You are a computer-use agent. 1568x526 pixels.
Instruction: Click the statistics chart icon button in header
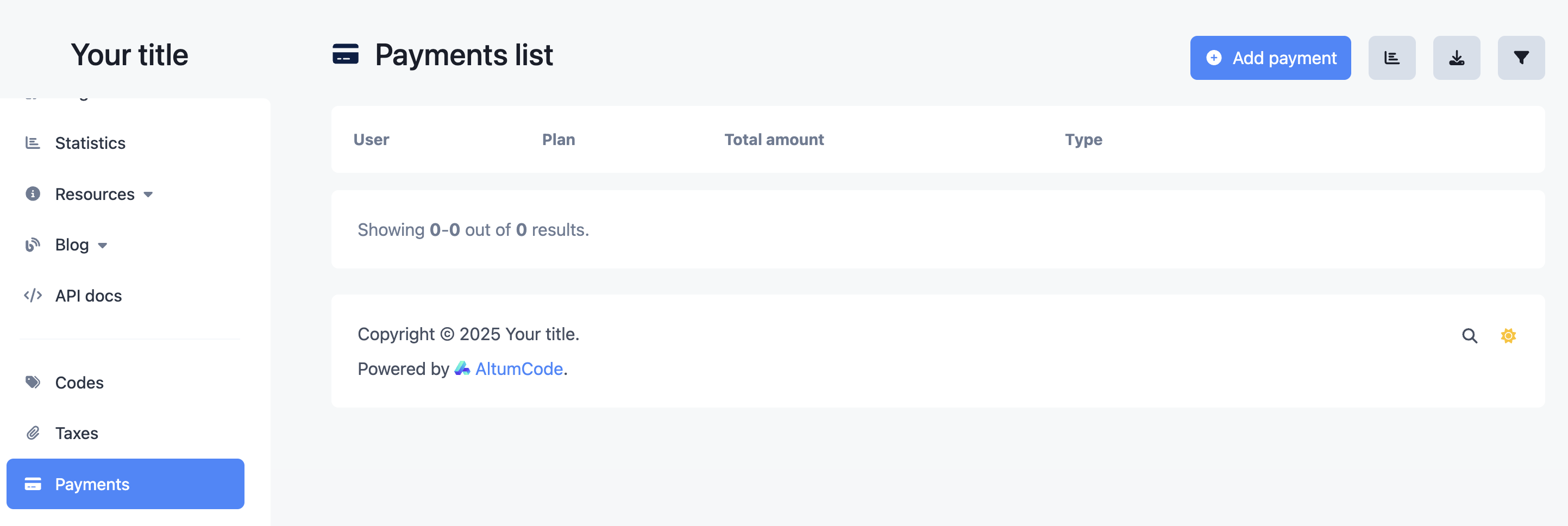pos(1391,58)
